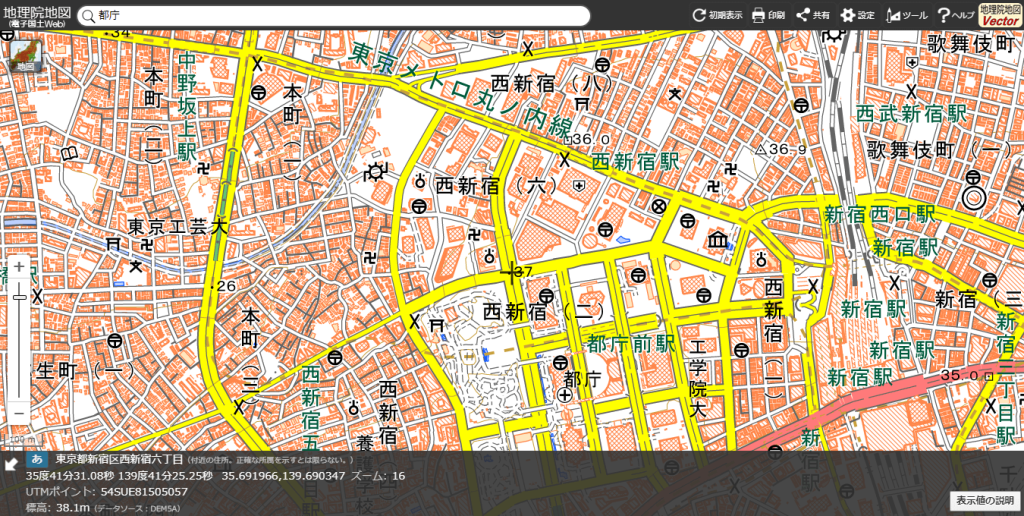Zoom in with the plus button

pos(18,267)
